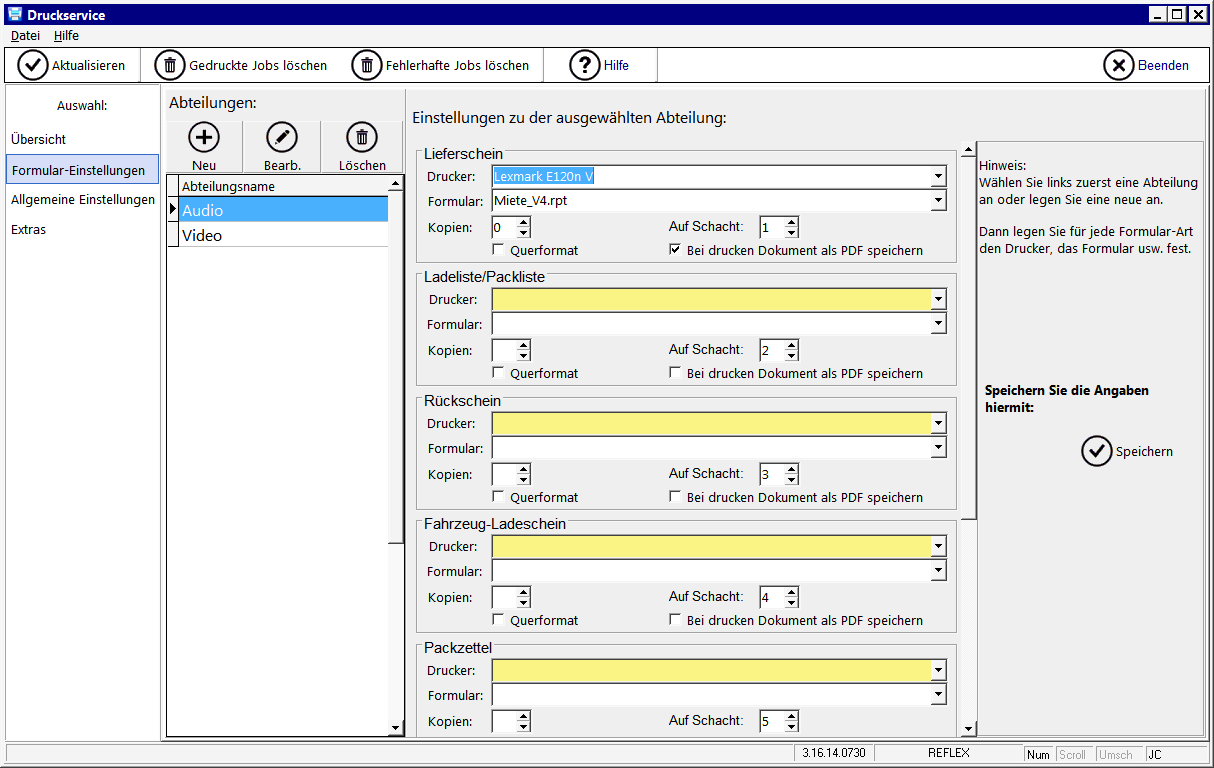1214x768 pixels.
Task: Edit the Abteilung using the pencil icon
Action: 282,138
